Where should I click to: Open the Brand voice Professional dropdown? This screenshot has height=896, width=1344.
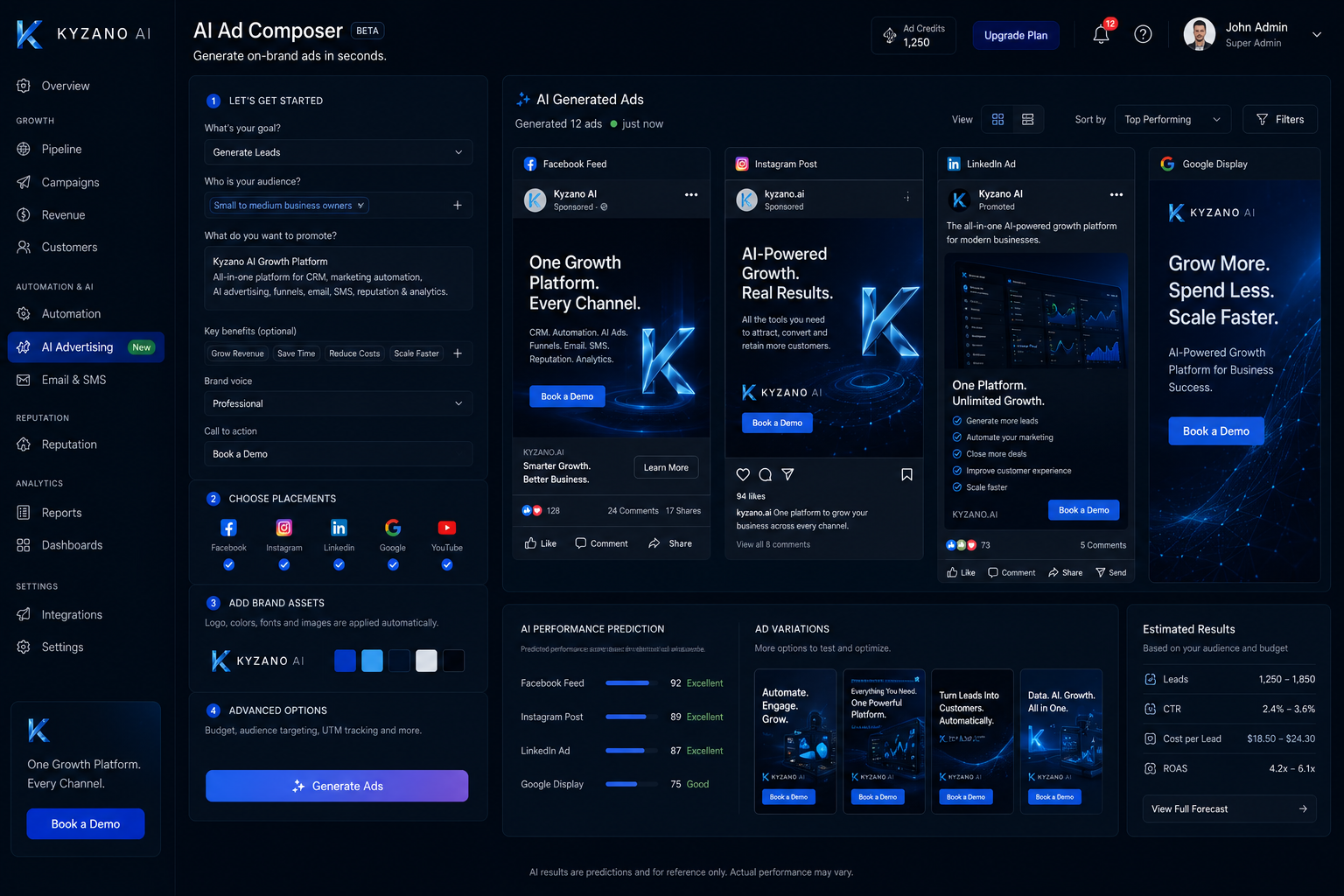(x=339, y=403)
